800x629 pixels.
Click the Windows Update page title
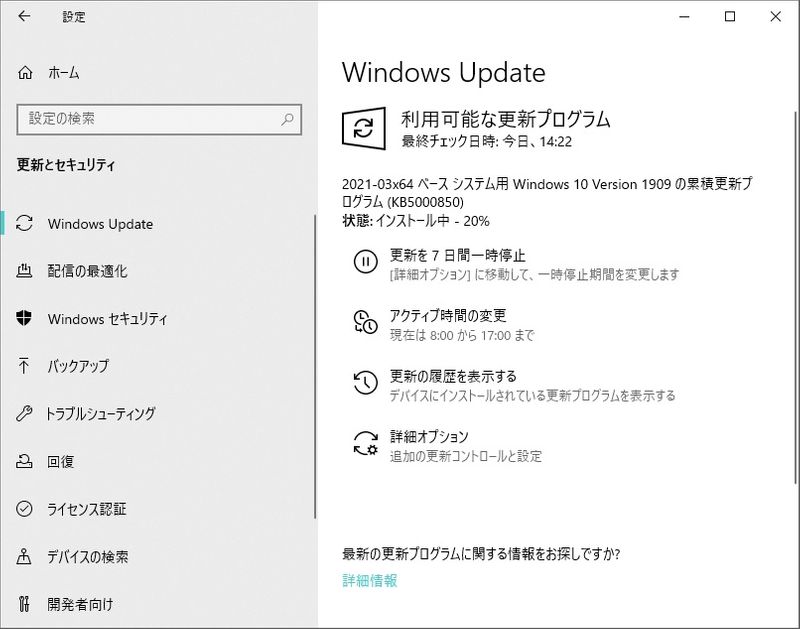point(443,72)
